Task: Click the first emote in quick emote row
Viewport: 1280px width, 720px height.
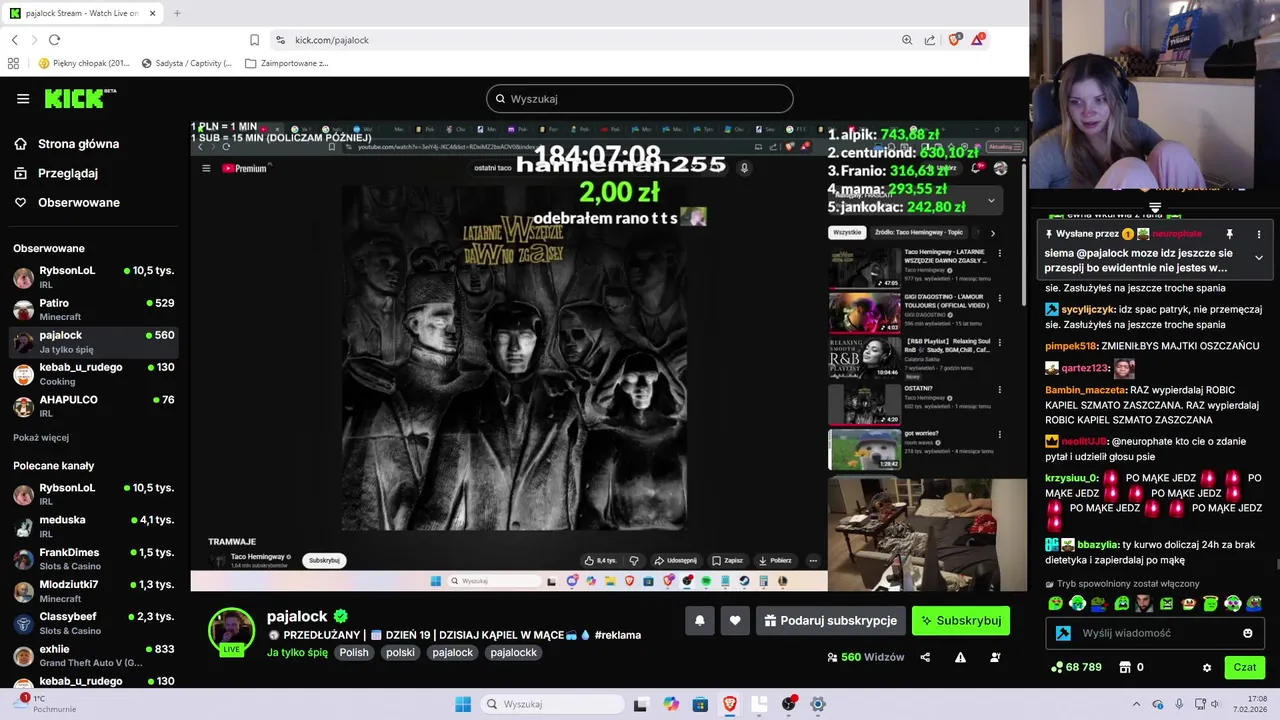Action: click(1055, 603)
